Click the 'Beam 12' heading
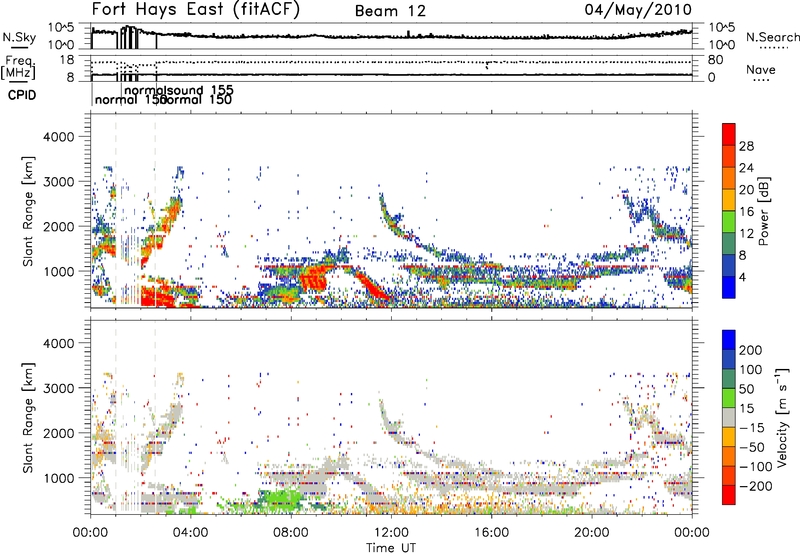 [390, 11]
